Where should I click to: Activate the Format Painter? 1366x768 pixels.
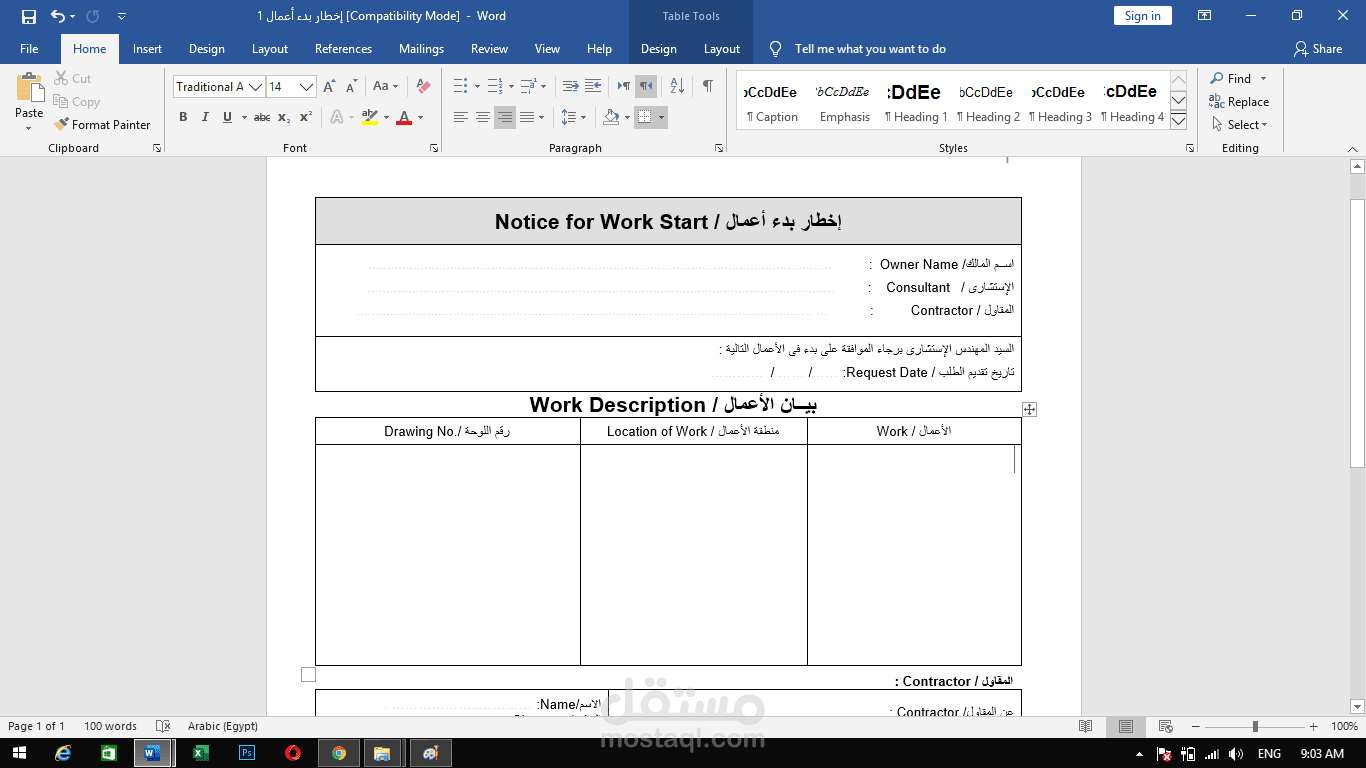[102, 125]
